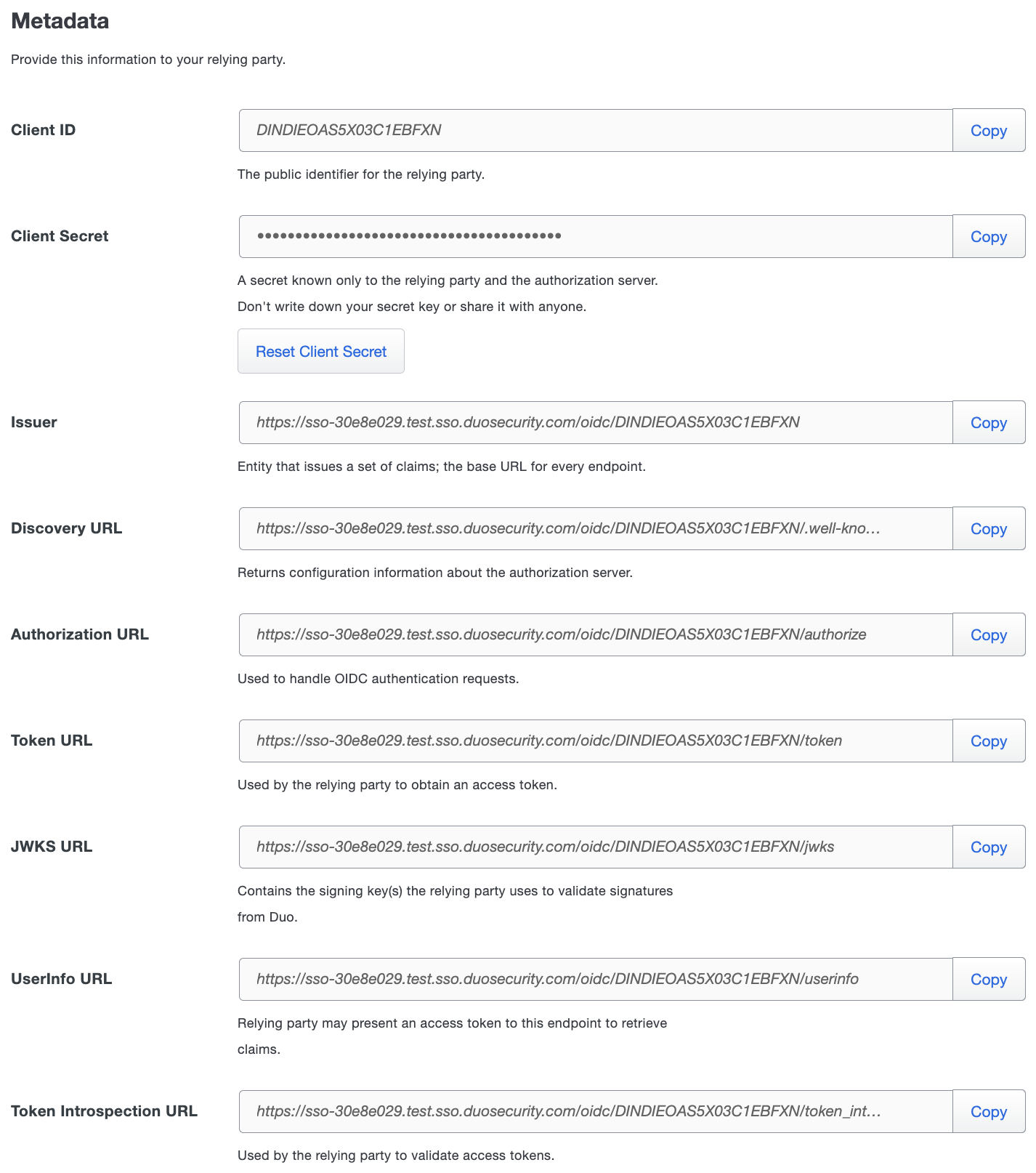Copy the Issuer URL
This screenshot has width=1036, height=1173.
pyautogui.click(x=988, y=423)
